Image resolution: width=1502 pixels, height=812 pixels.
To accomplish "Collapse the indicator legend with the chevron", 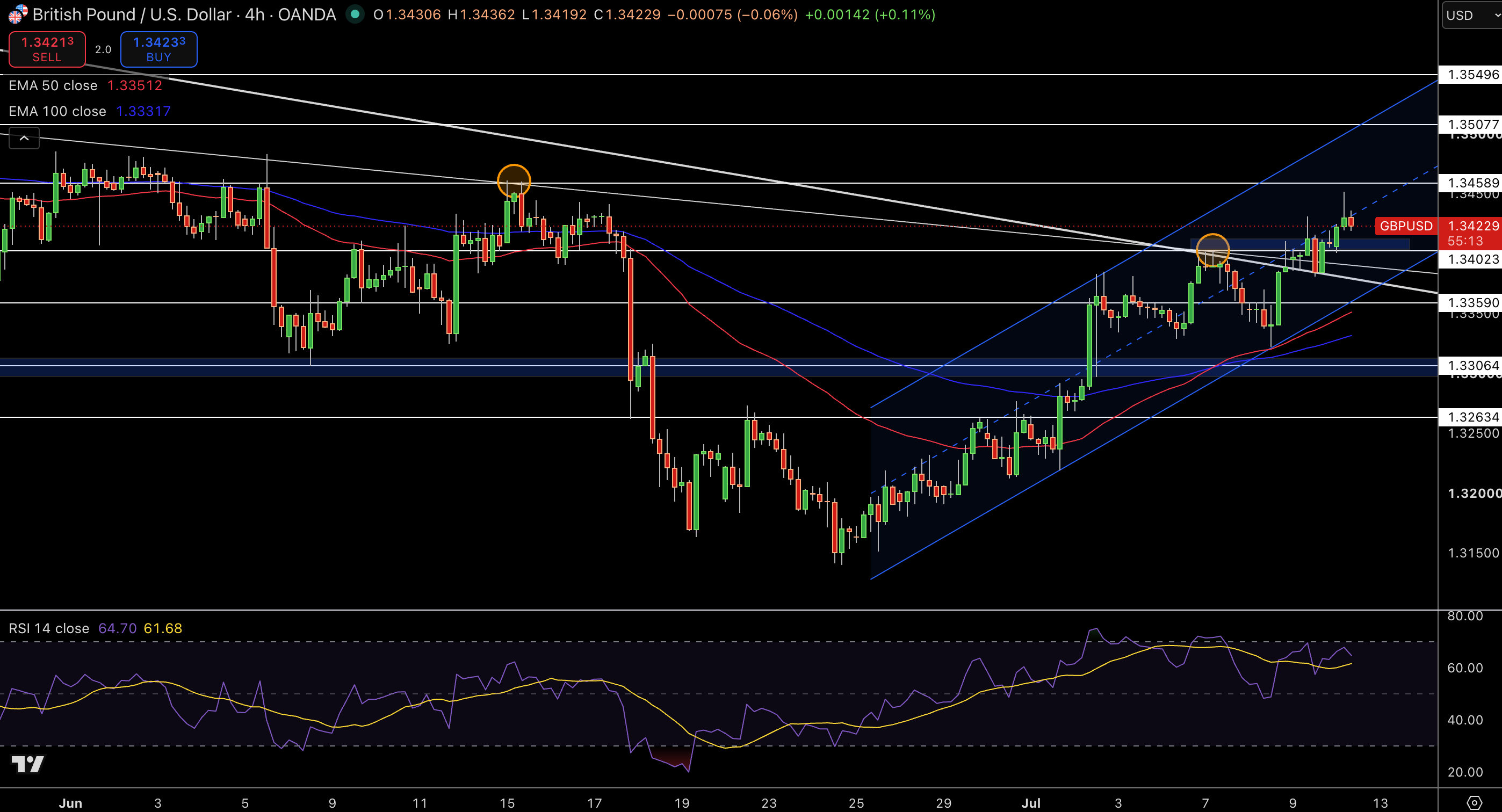I will (24, 138).
